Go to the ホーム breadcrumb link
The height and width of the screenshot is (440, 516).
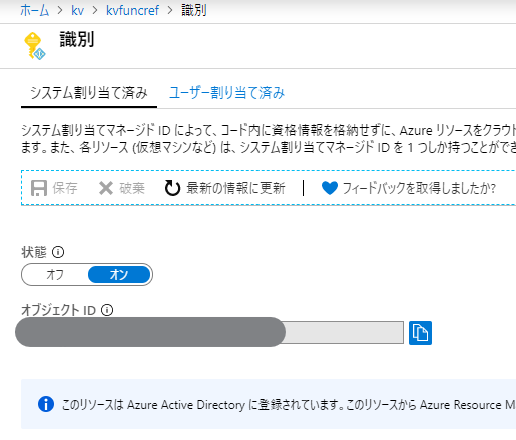tap(35, 11)
